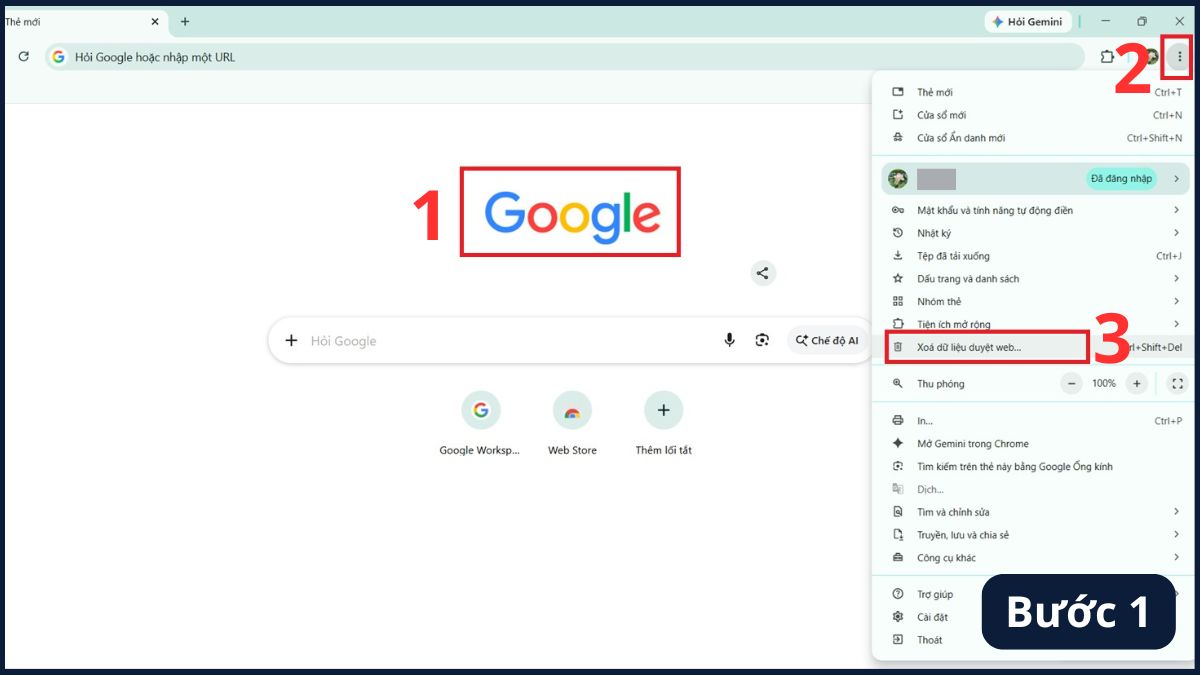Viewport: 1200px width, 675px height.
Task: Expand the "Nhóm thẻ" submenu
Action: click(x=1035, y=302)
